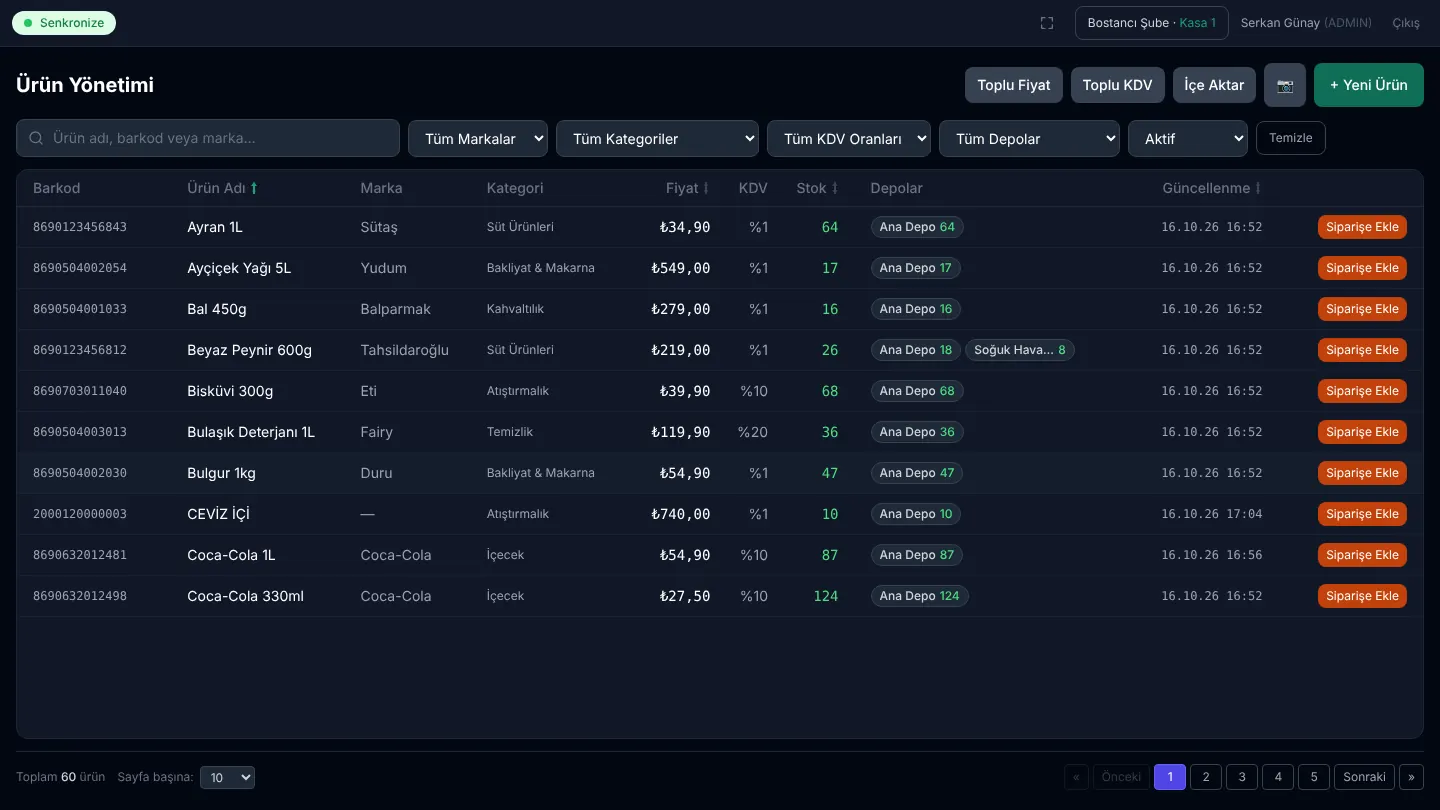Click Ana Depo 87 depot chip
The image size is (1440, 810).
pos(917,555)
